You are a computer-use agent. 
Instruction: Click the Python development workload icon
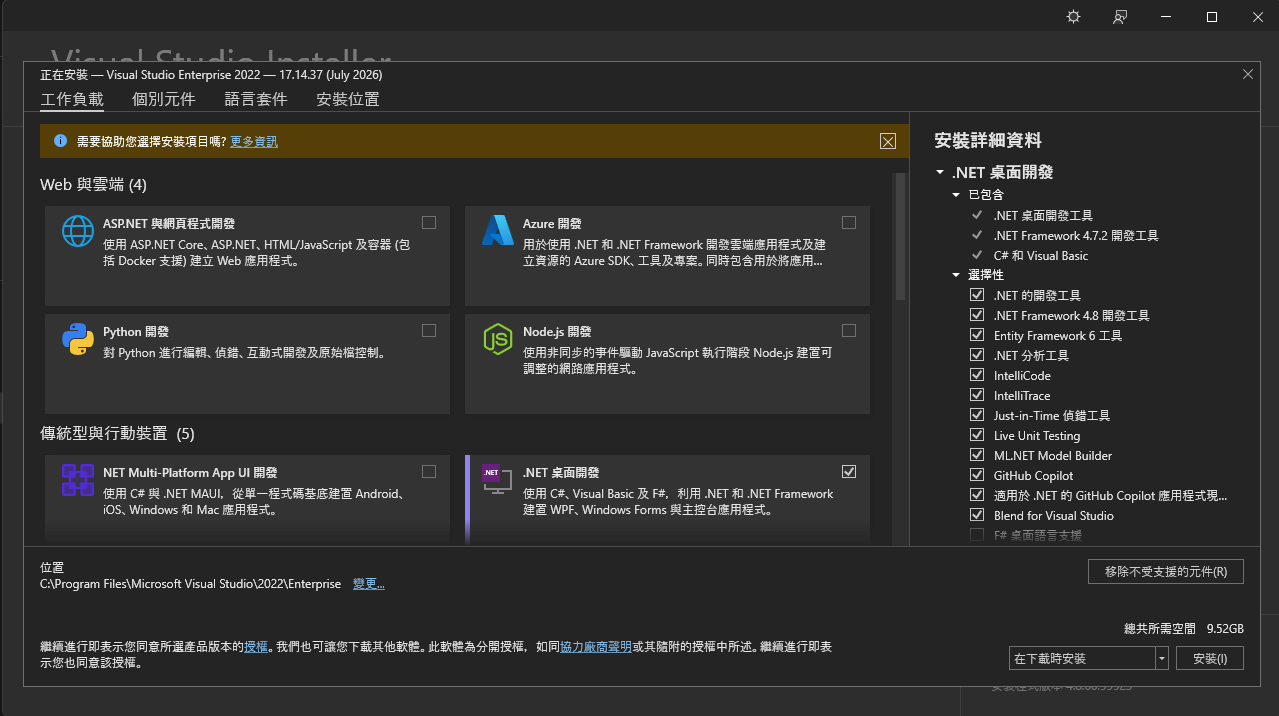coord(78,340)
